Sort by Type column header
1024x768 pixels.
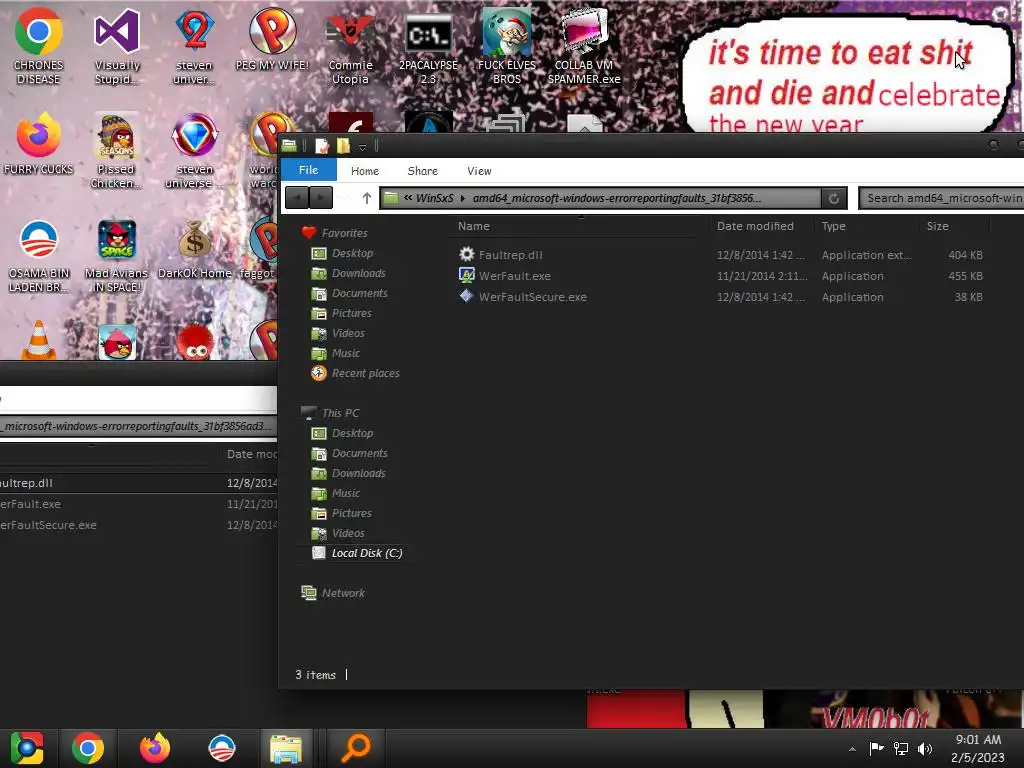click(867, 226)
